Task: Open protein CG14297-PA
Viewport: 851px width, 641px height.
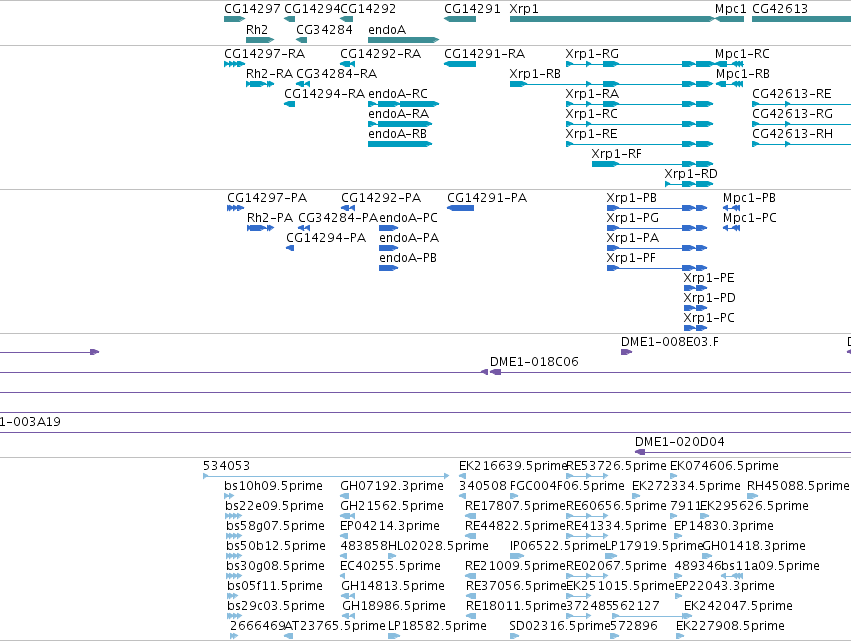Action: tap(267, 198)
